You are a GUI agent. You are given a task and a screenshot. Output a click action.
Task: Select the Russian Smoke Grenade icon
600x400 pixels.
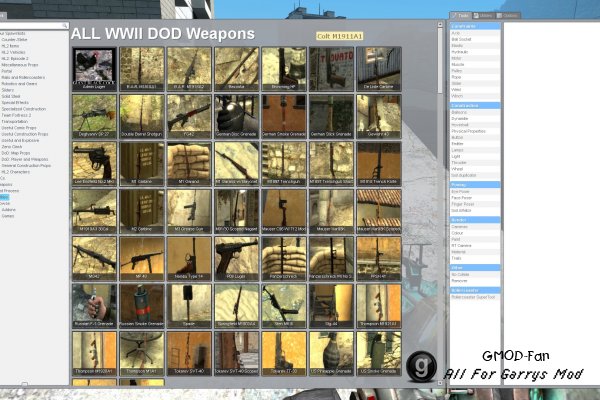(142, 306)
